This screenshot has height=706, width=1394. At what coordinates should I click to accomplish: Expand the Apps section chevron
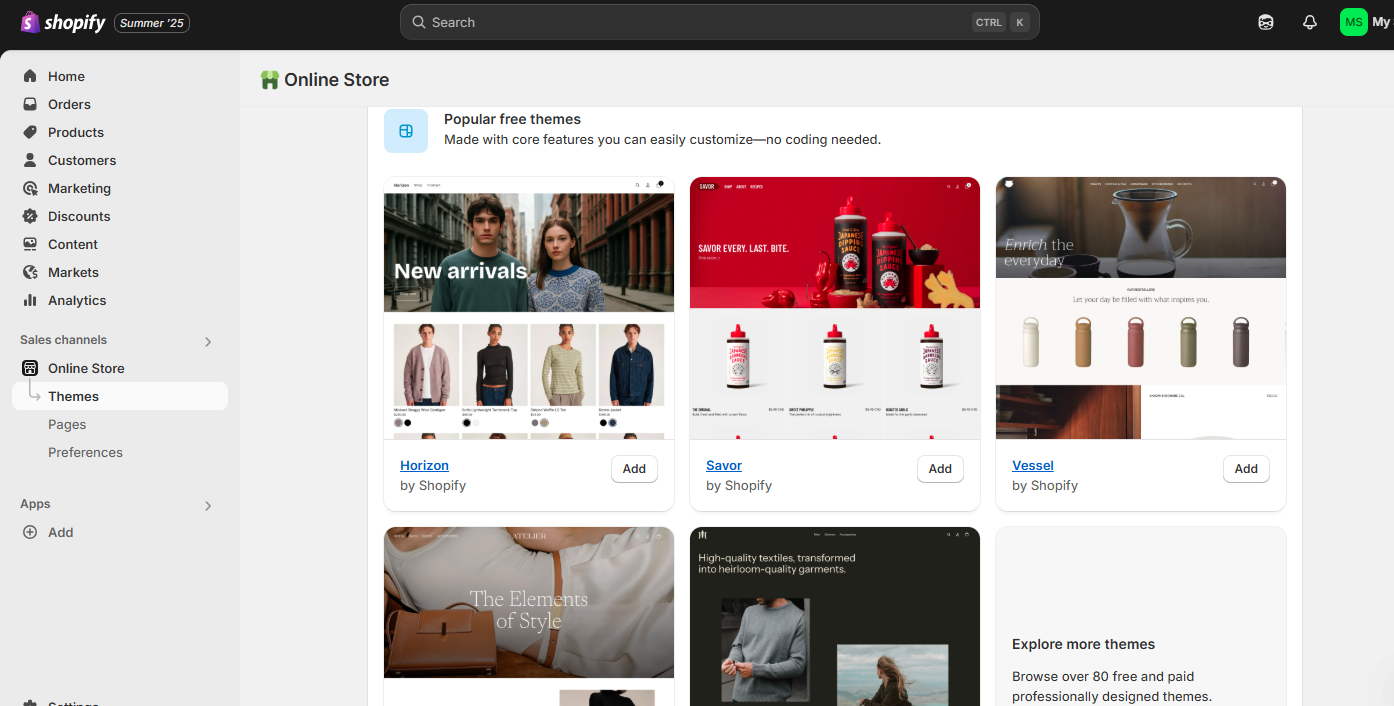tap(208, 506)
